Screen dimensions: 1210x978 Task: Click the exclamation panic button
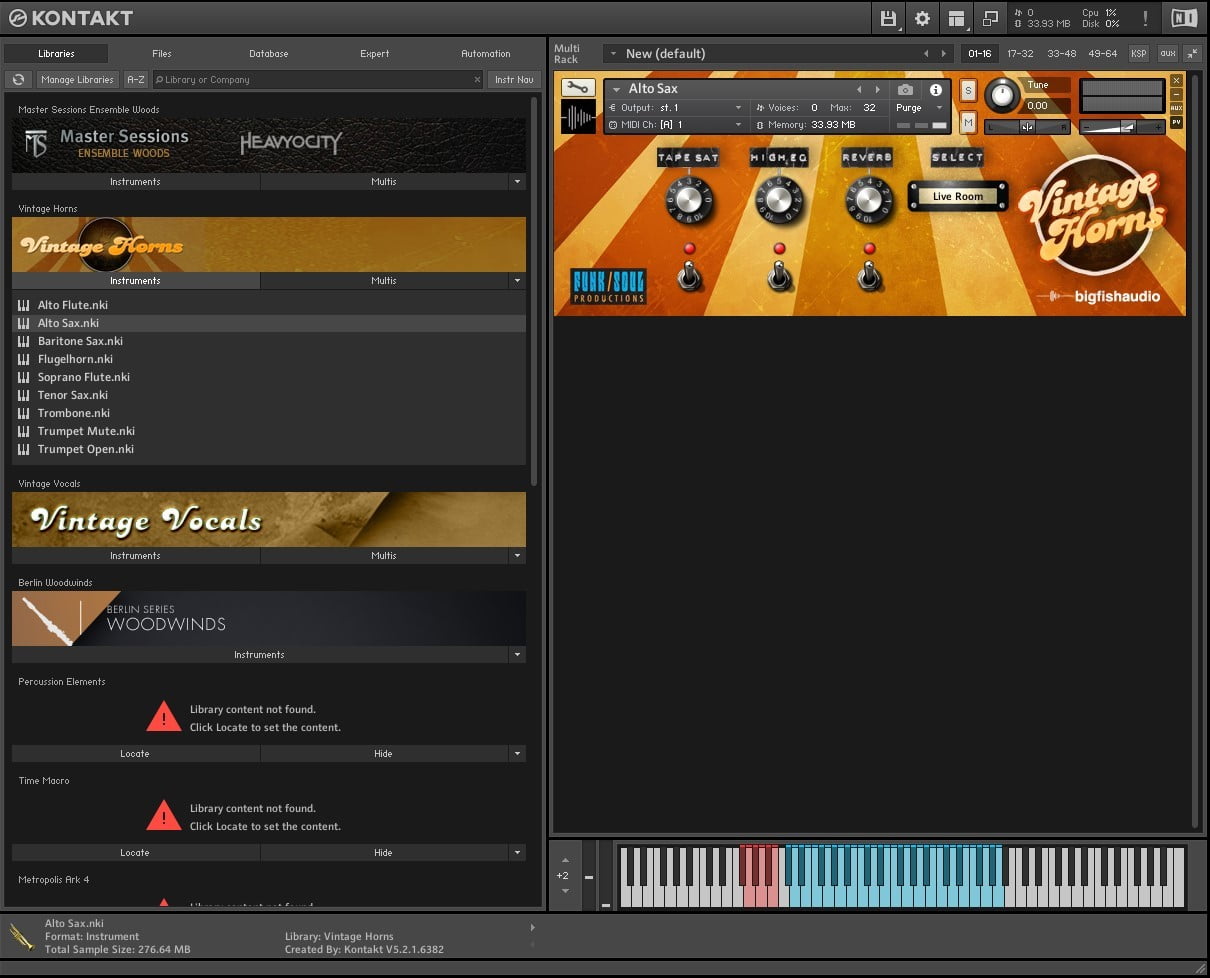(x=1145, y=18)
